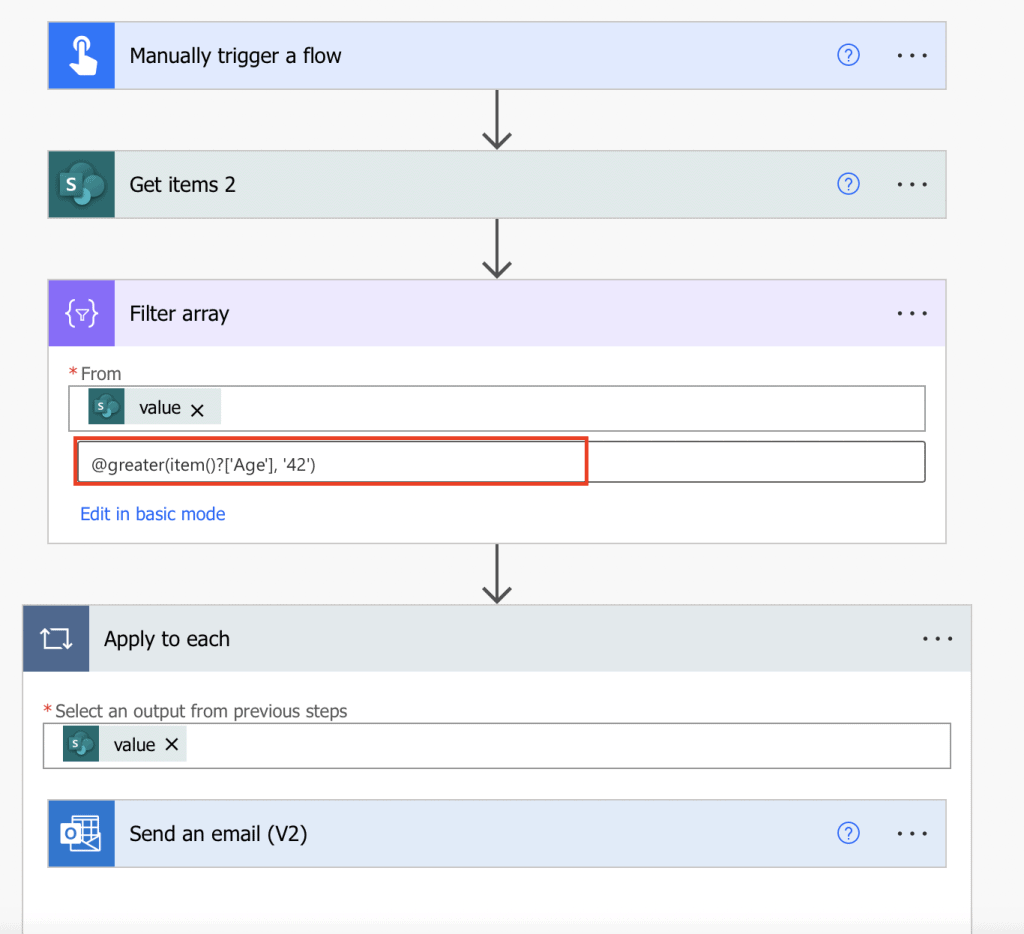This screenshot has height=934, width=1024.
Task: Click empty area of Filter array From field
Action: click(x=572, y=408)
